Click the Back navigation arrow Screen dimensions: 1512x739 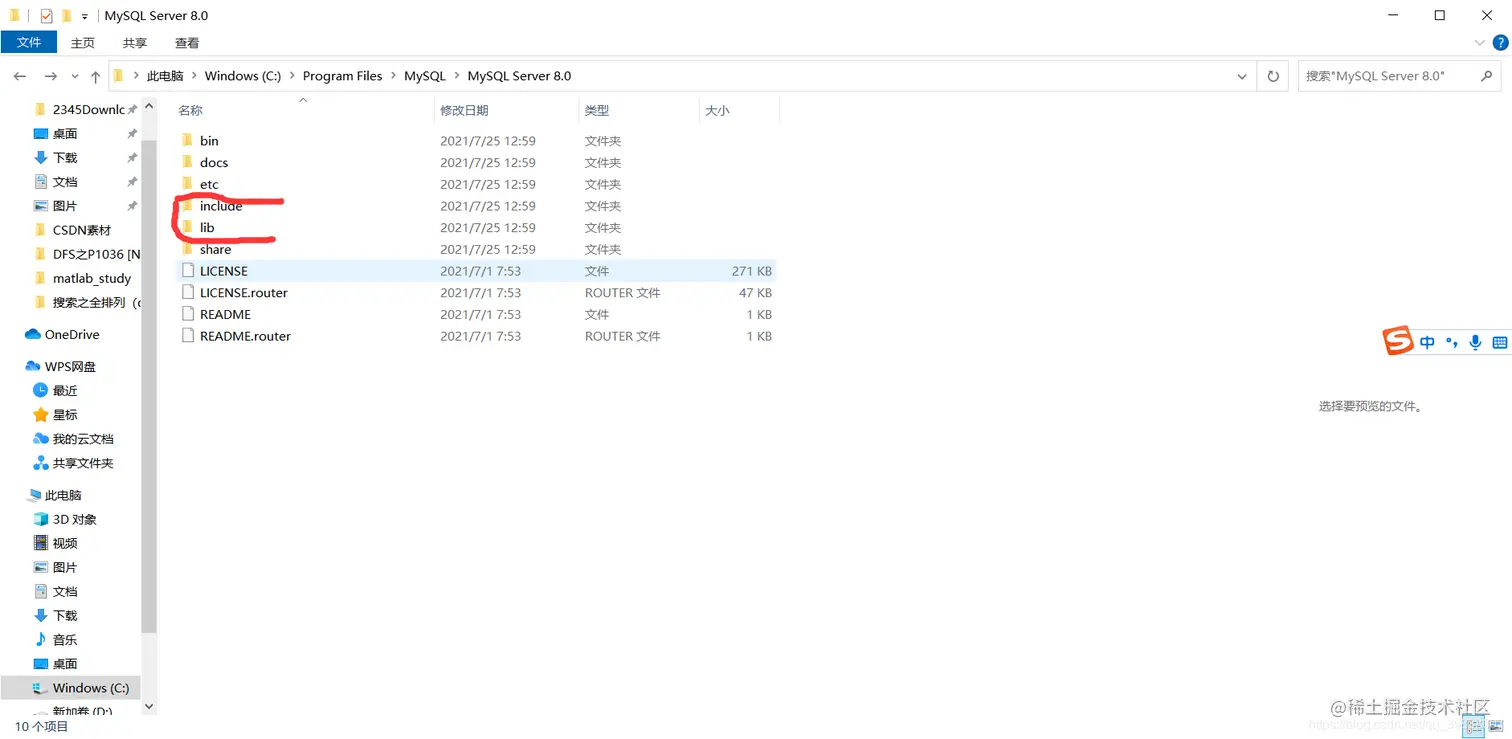(x=20, y=76)
